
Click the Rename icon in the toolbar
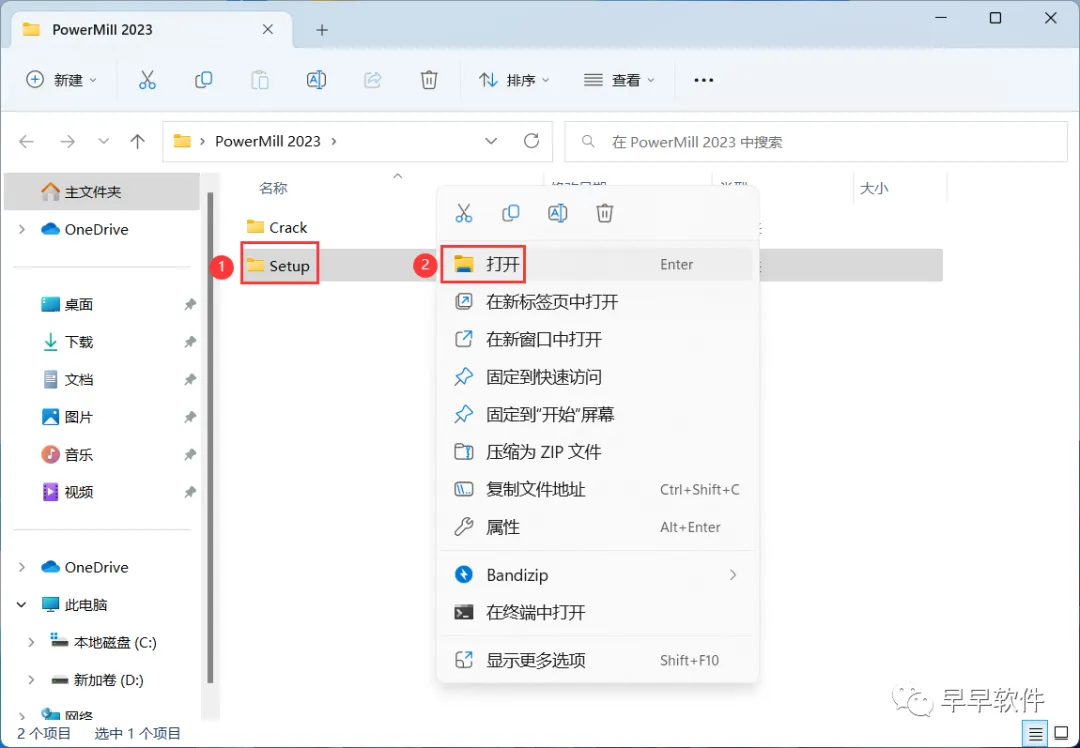[316, 80]
